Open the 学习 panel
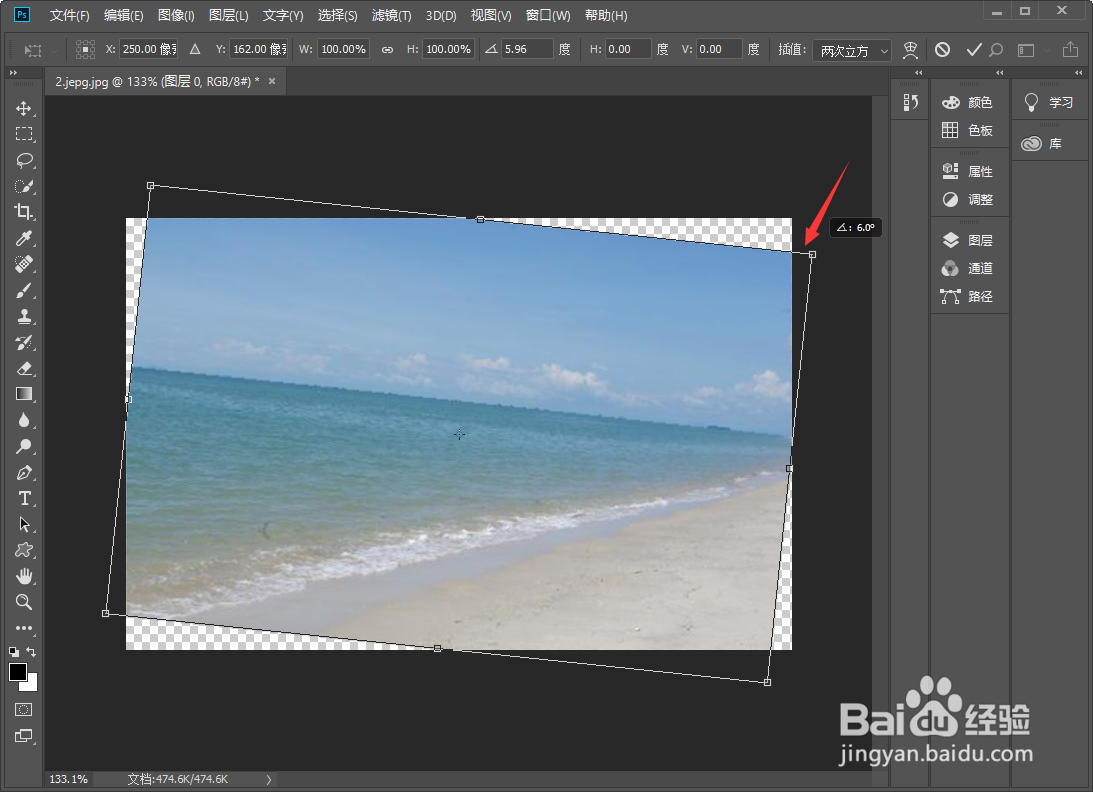 tap(1048, 102)
